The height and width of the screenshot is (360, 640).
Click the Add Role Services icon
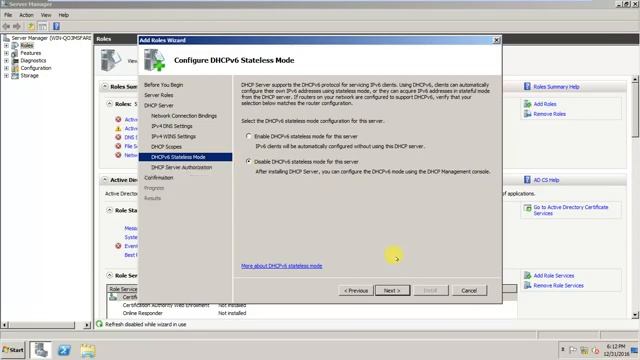pos(527,276)
